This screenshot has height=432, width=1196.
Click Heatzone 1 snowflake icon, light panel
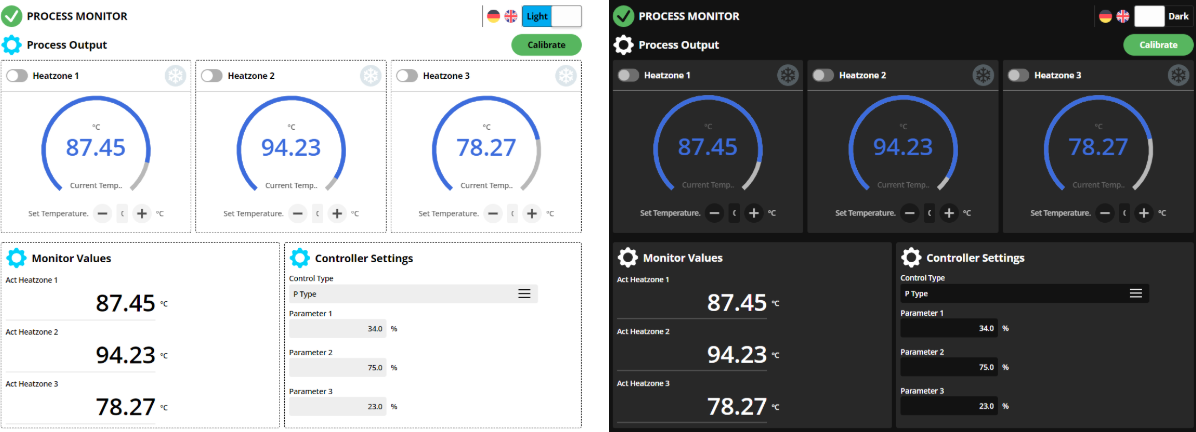point(175,76)
